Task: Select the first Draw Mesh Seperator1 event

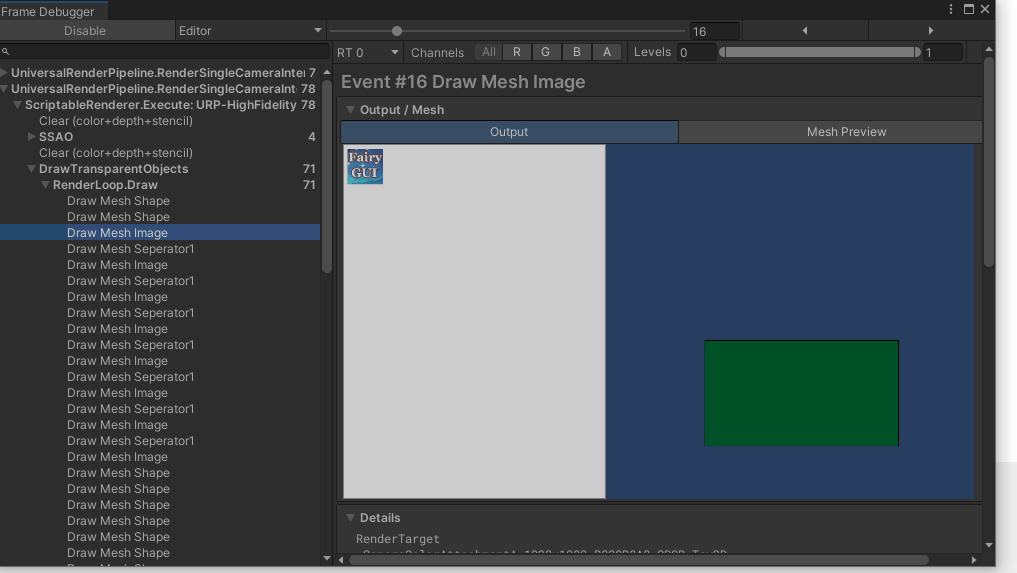Action: pos(130,249)
